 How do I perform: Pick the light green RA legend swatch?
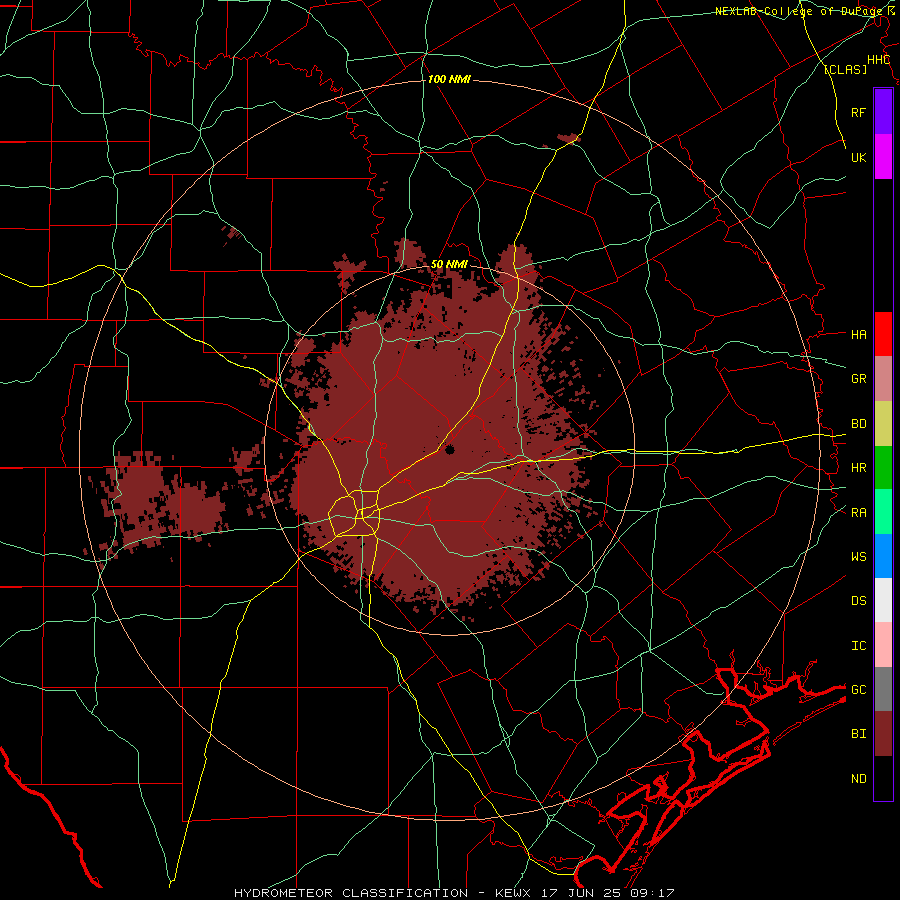point(883,512)
